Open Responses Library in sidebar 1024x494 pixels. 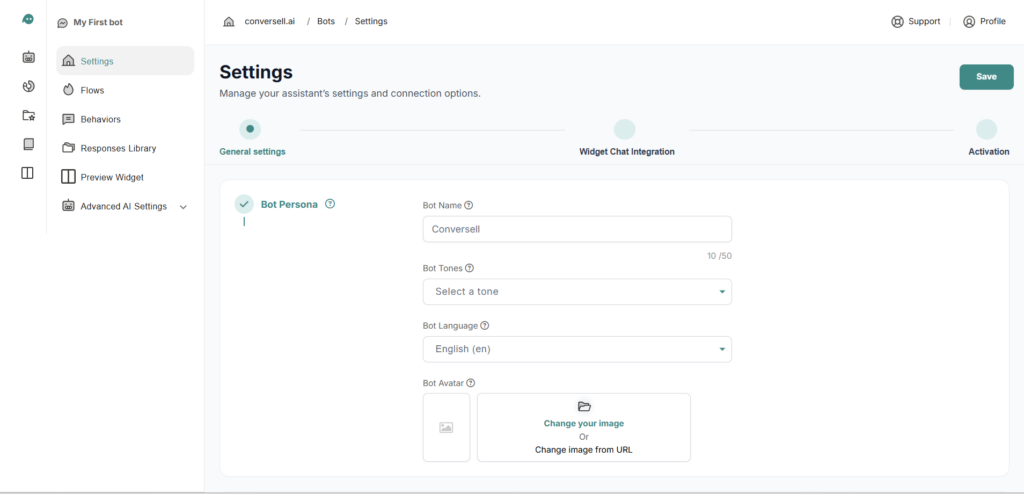pos(117,148)
